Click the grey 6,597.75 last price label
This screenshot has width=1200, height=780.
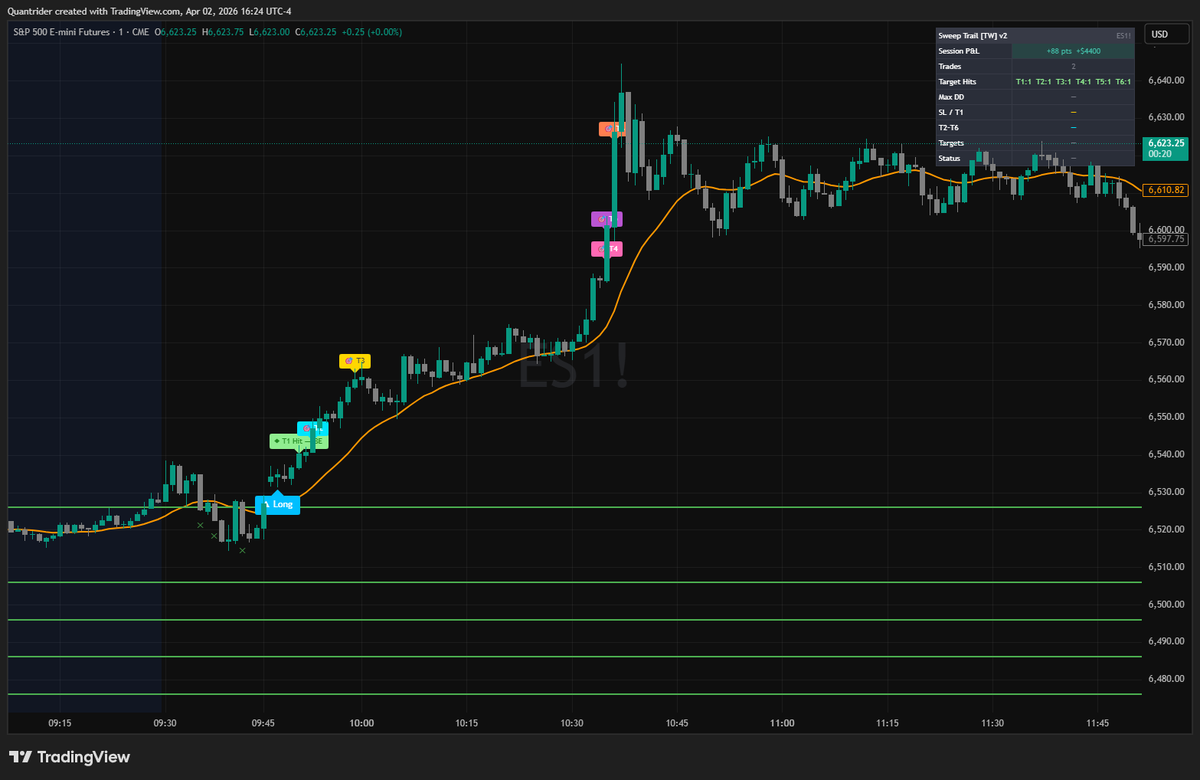click(1166, 239)
